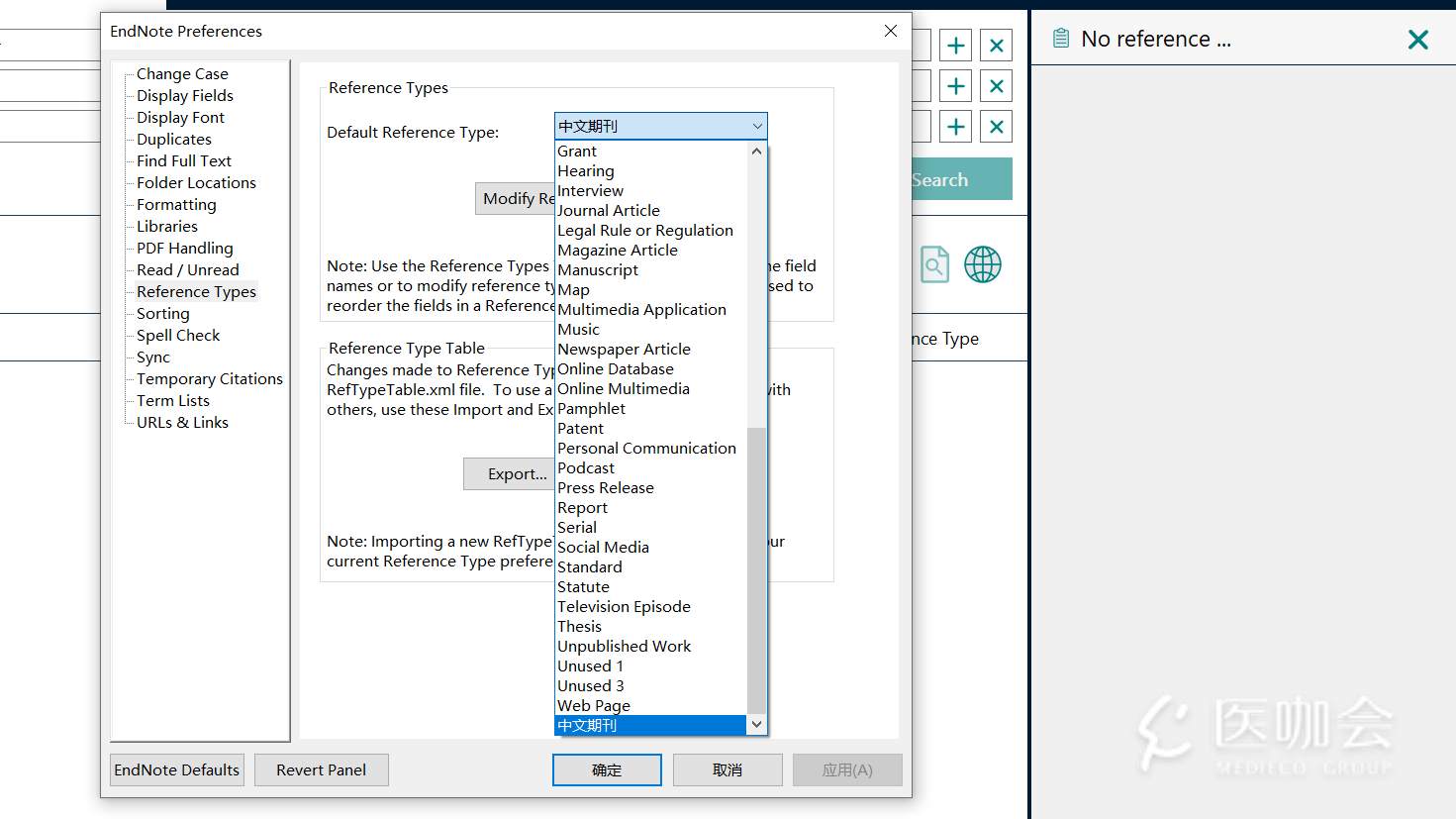The height and width of the screenshot is (819, 1456).
Task: Choose Web Page reference type
Action: (650, 706)
